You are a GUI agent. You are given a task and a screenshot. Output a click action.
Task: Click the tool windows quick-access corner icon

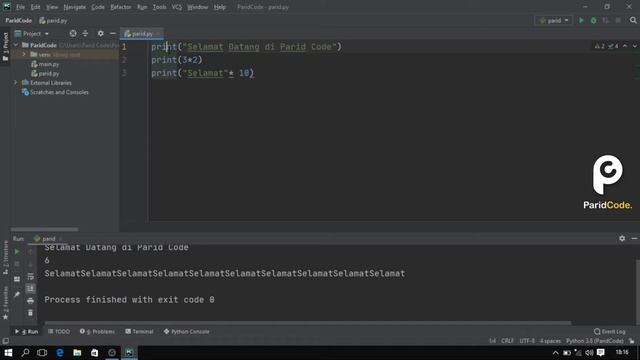tap(5, 341)
